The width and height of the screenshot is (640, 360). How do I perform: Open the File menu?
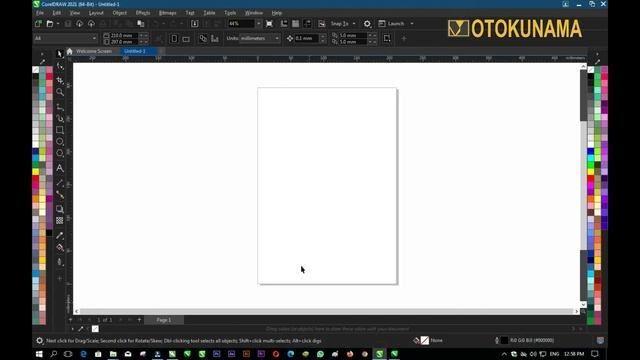[x=40, y=13]
